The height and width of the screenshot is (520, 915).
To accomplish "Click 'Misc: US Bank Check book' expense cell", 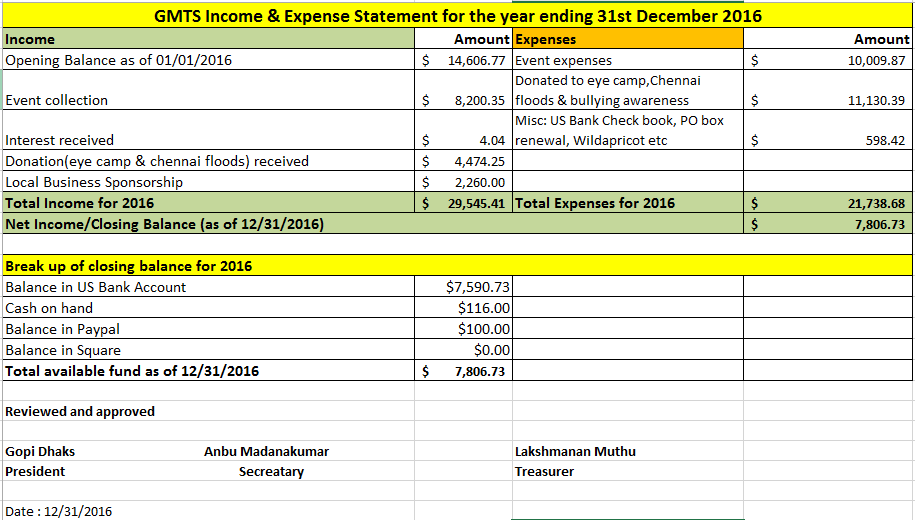I will 628,130.
